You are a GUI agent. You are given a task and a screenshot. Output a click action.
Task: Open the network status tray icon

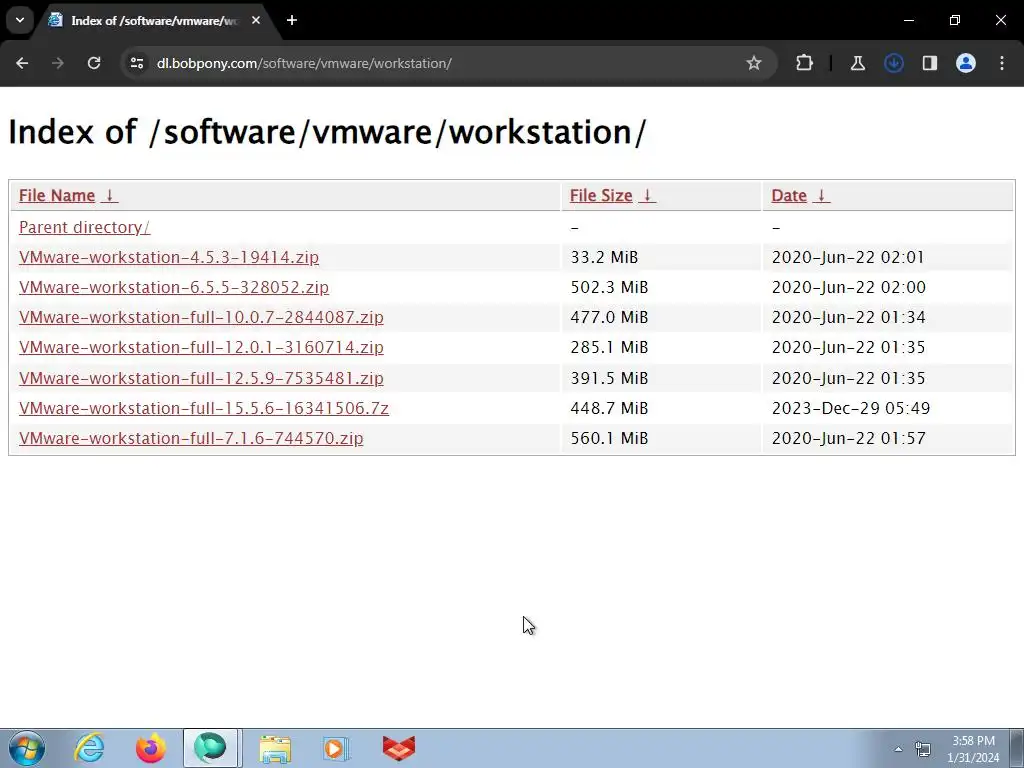pos(922,749)
